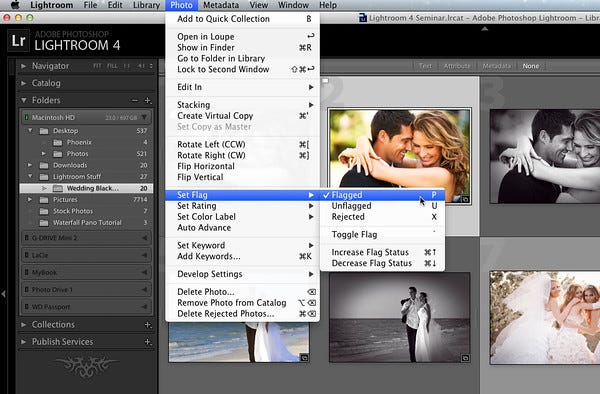Expand the Publish Services panel
This screenshot has height=394, width=600.
24,342
